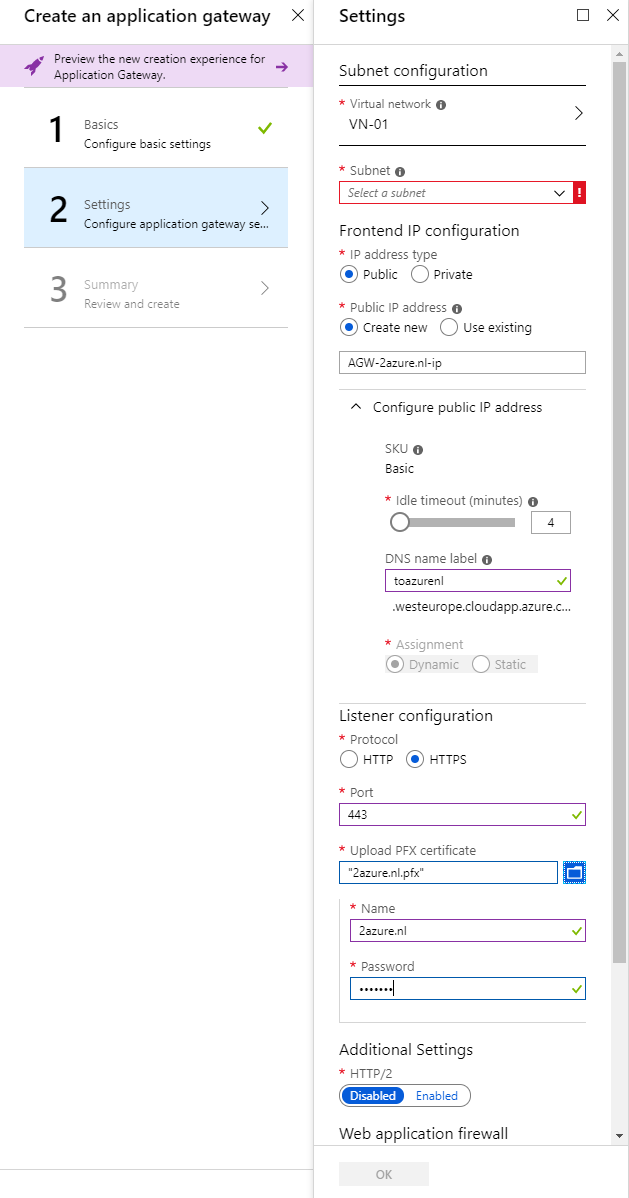Screen dimensions: 629x1198
Task: Click the scrollbar down arrow
Action: coord(619,1136)
